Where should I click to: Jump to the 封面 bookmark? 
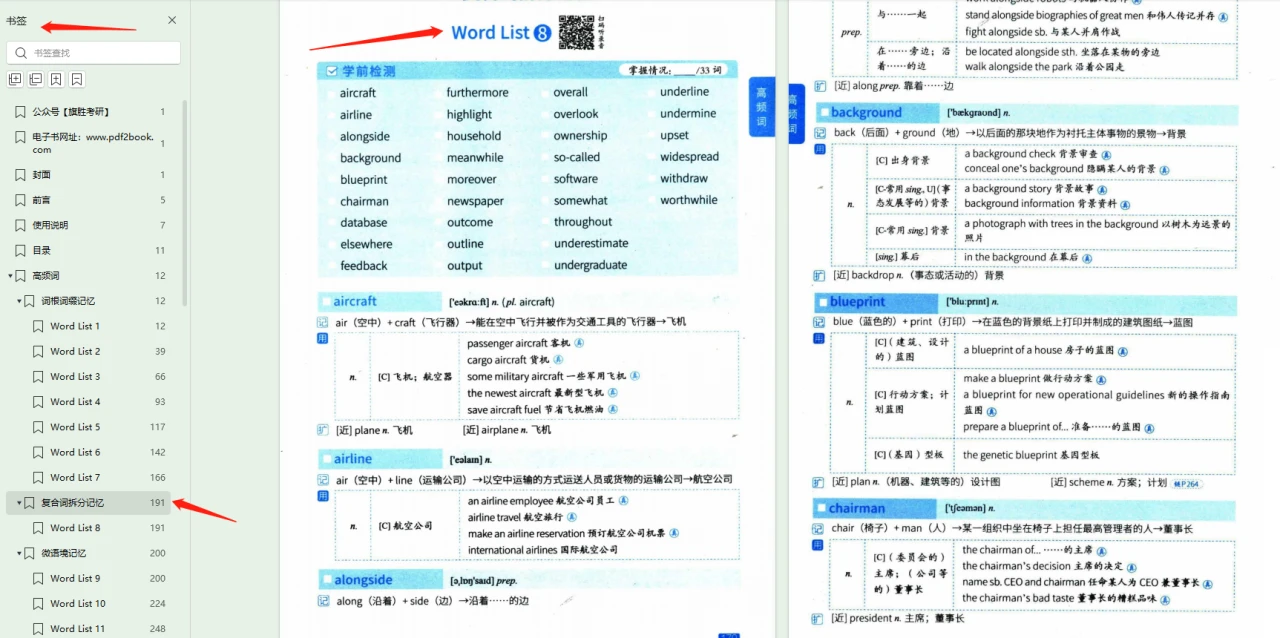(41, 175)
